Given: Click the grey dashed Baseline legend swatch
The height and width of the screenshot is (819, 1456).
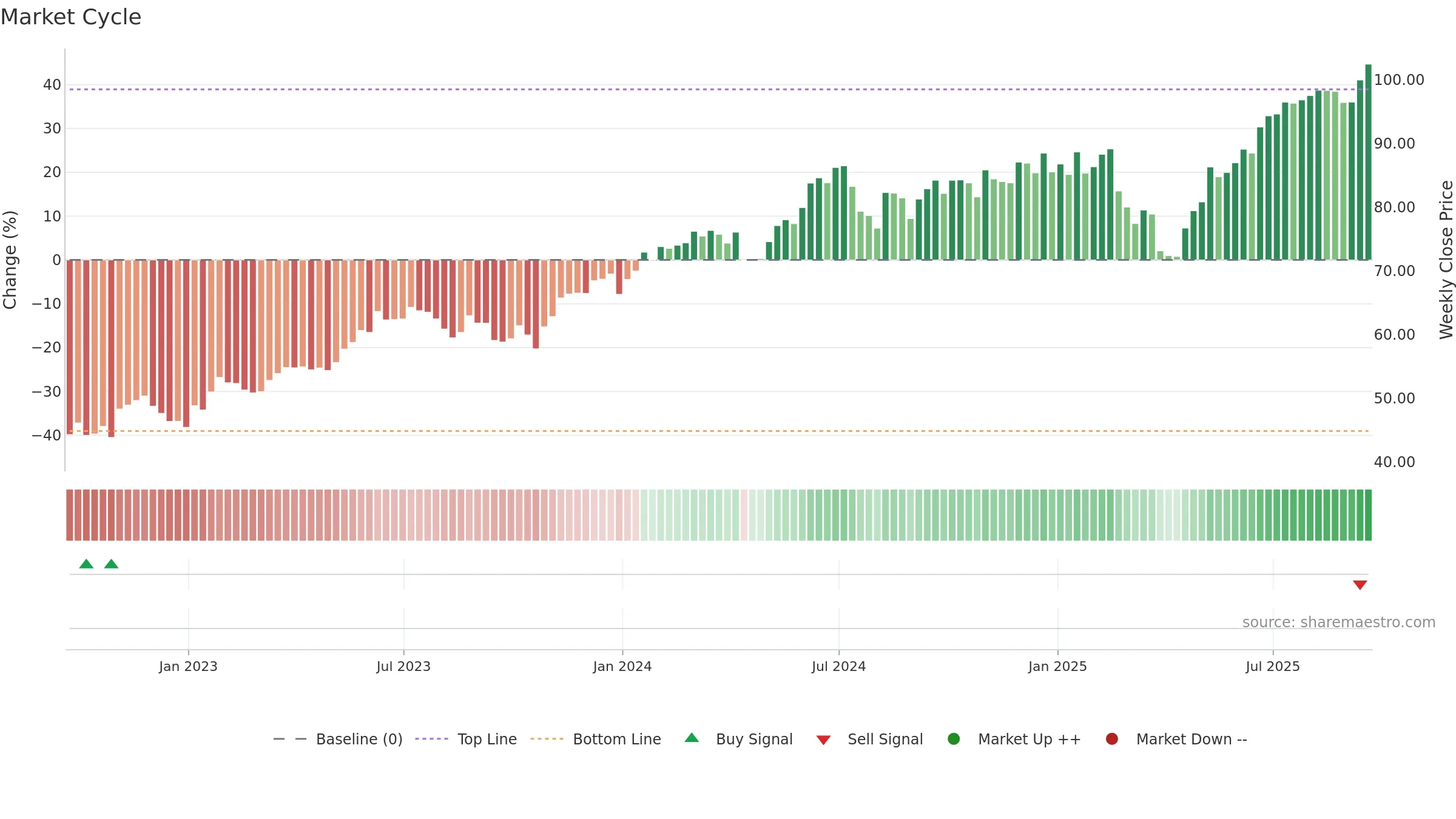Looking at the screenshot, I should 290,739.
